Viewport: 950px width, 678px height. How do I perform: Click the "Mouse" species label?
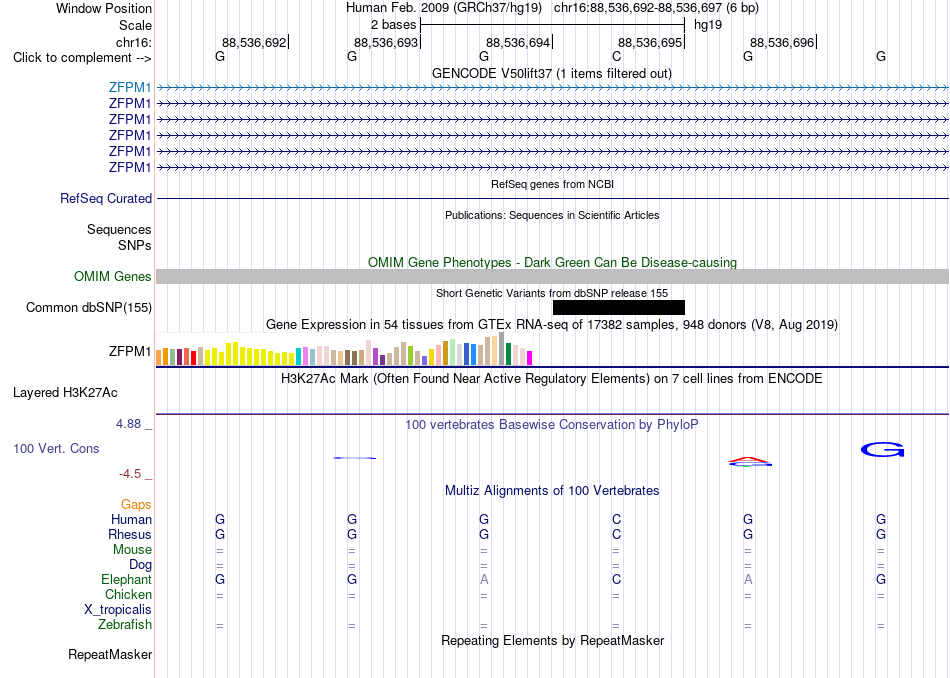132,550
